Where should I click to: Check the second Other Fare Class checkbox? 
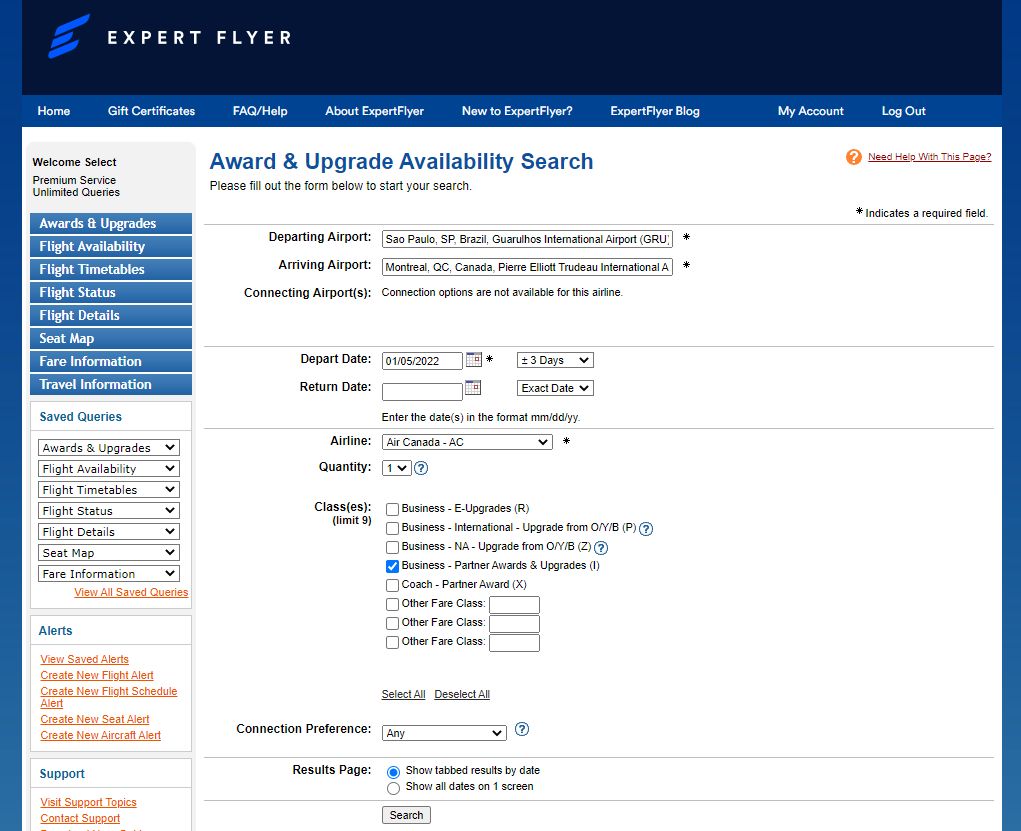pyautogui.click(x=392, y=623)
